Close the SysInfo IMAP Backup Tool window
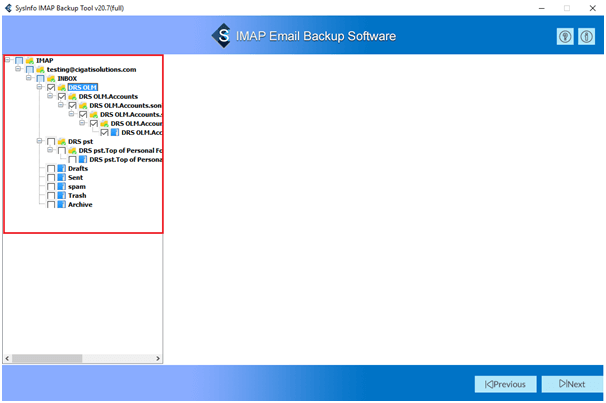Viewport: 606px width, 403px height. pyautogui.click(x=592, y=8)
